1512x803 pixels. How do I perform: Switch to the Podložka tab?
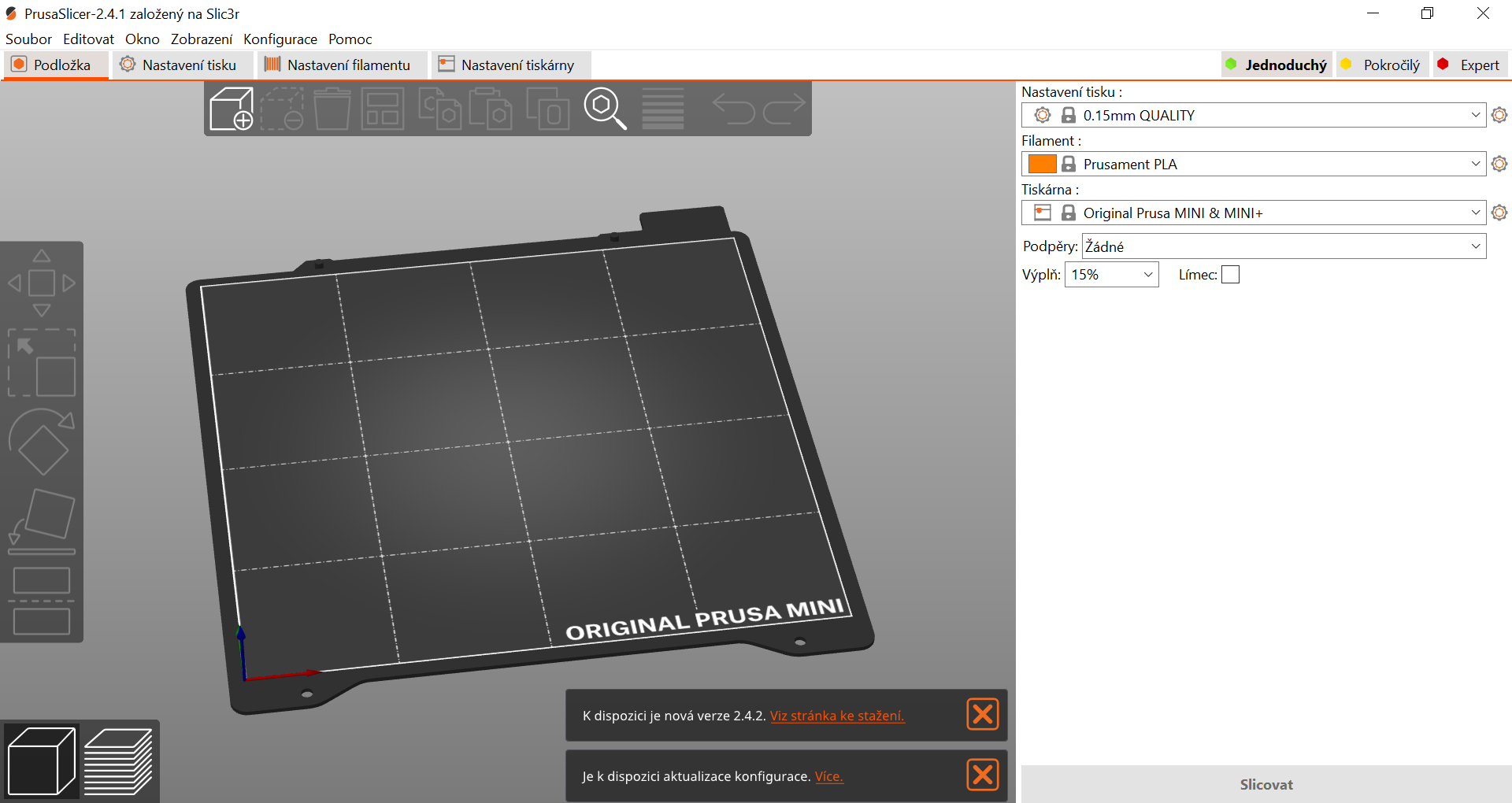click(55, 65)
